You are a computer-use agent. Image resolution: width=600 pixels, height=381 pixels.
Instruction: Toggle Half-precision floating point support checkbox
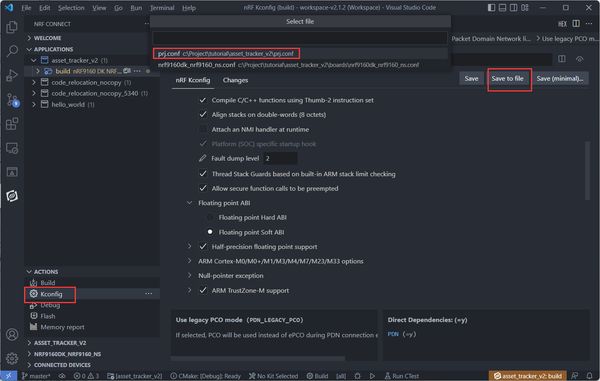pos(203,247)
